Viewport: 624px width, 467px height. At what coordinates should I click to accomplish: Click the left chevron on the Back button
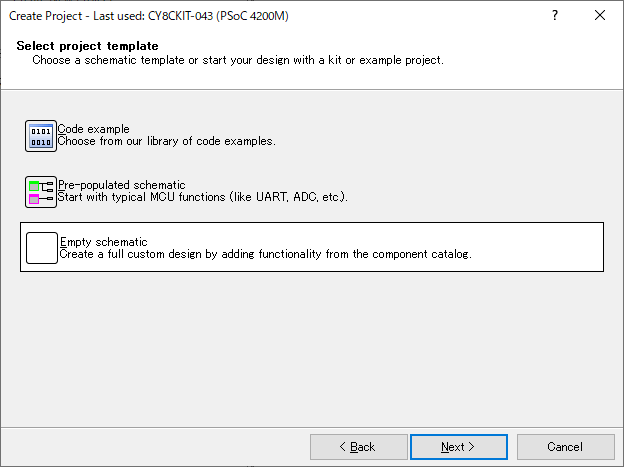click(343, 447)
